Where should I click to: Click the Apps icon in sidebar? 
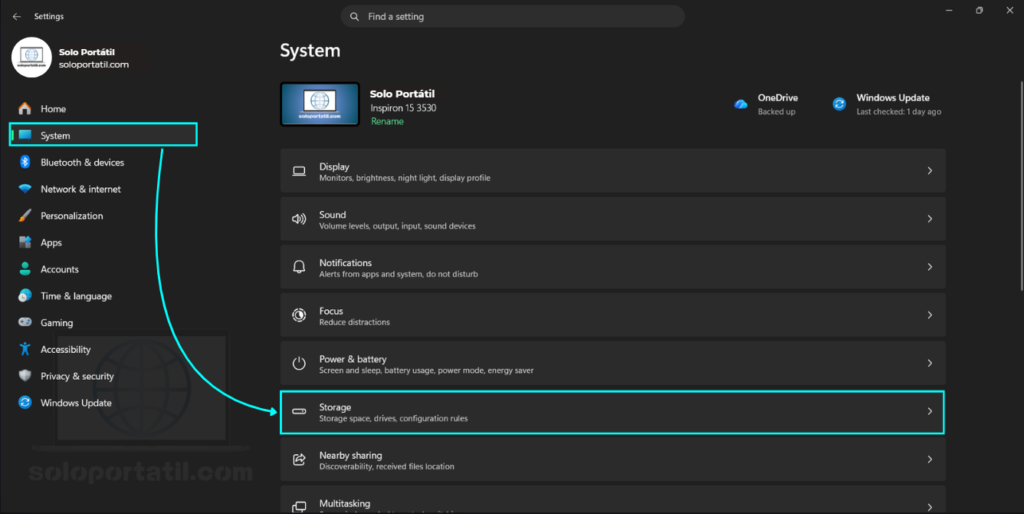pyautogui.click(x=25, y=242)
